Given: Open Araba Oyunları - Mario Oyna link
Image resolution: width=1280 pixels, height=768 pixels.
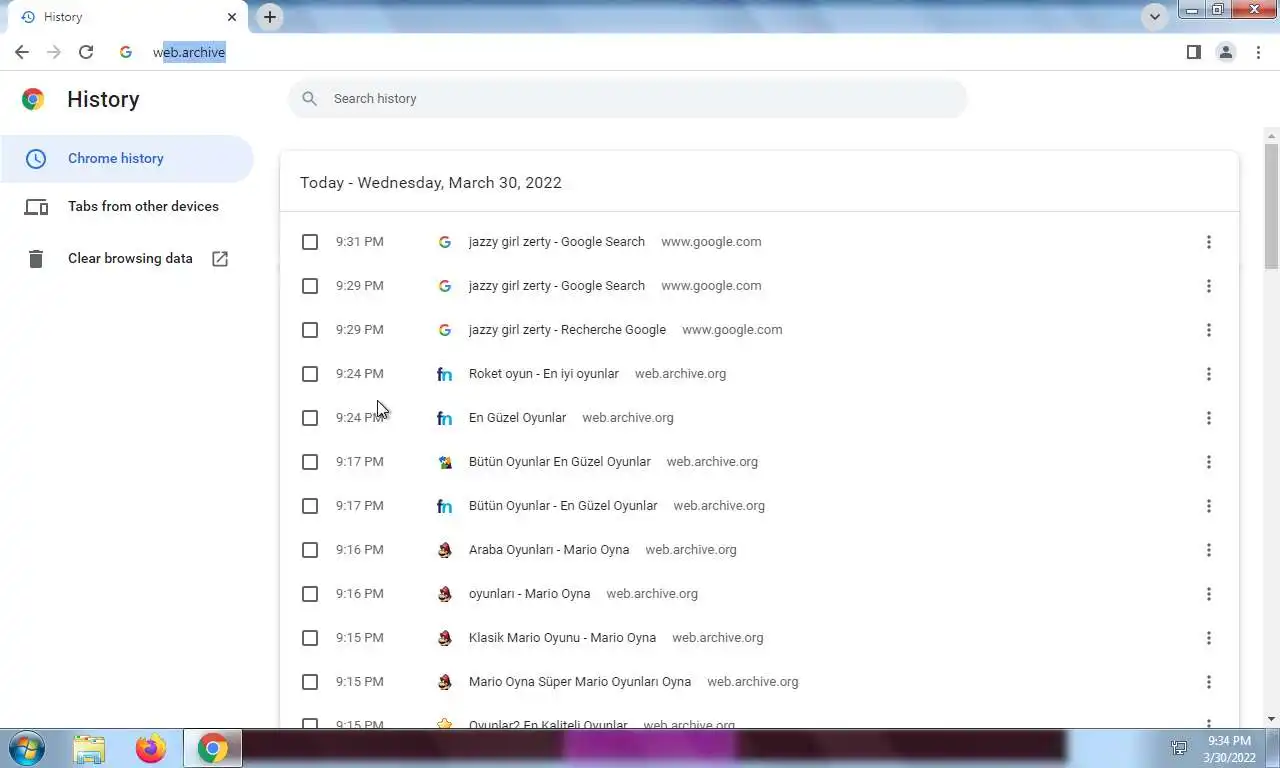Looking at the screenshot, I should [x=549, y=550].
